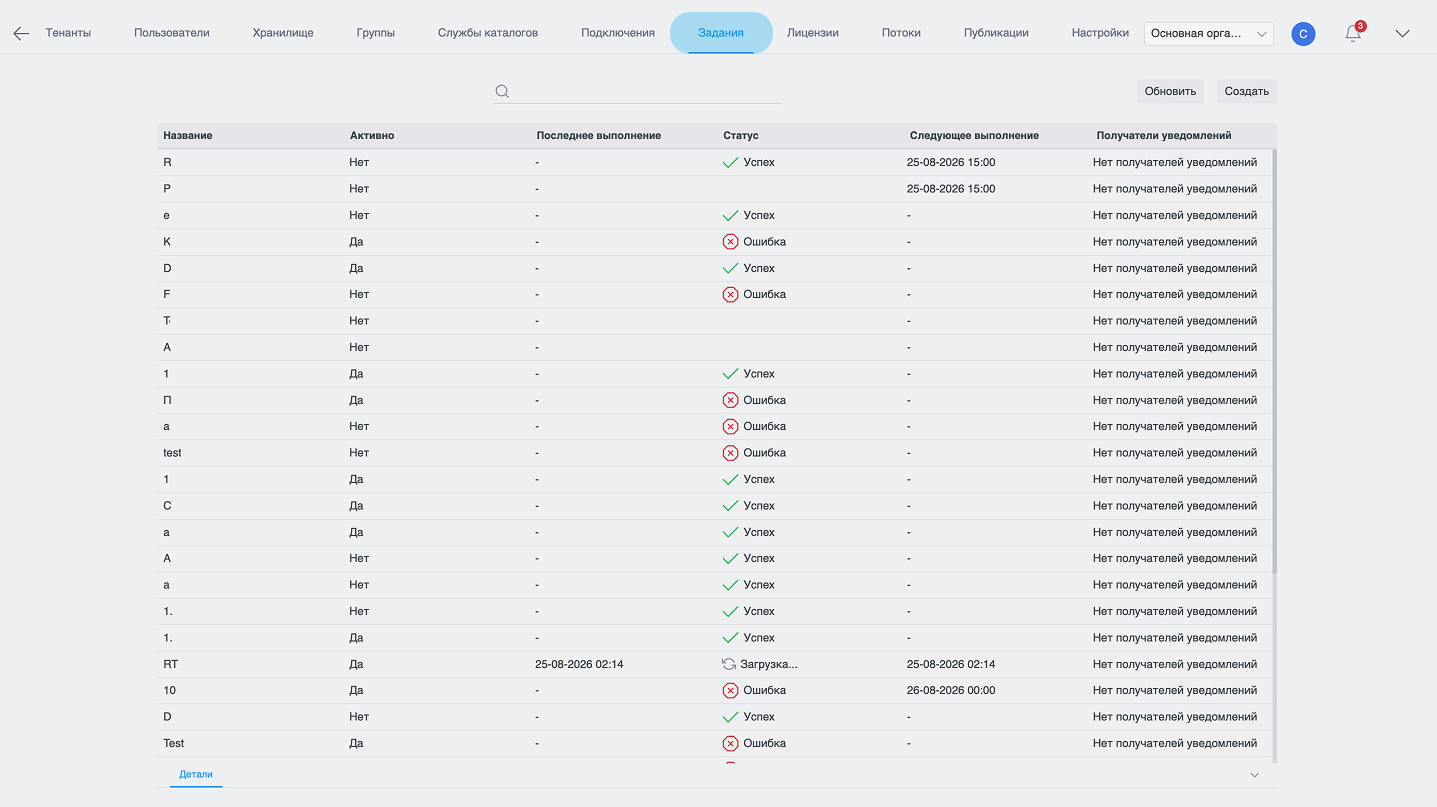Go to the Хранилище tab
This screenshot has height=807, width=1437.
[283, 33]
